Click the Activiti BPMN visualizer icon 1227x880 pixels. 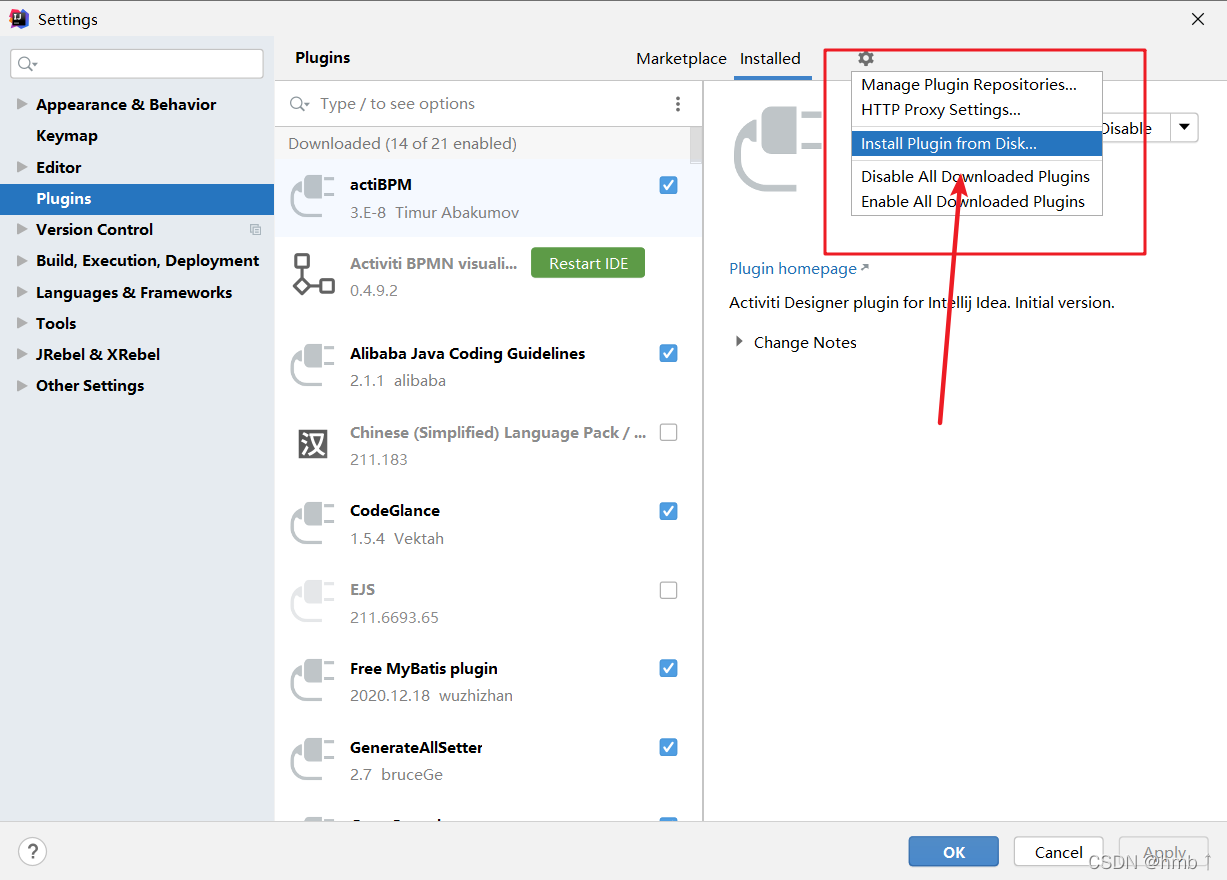313,274
